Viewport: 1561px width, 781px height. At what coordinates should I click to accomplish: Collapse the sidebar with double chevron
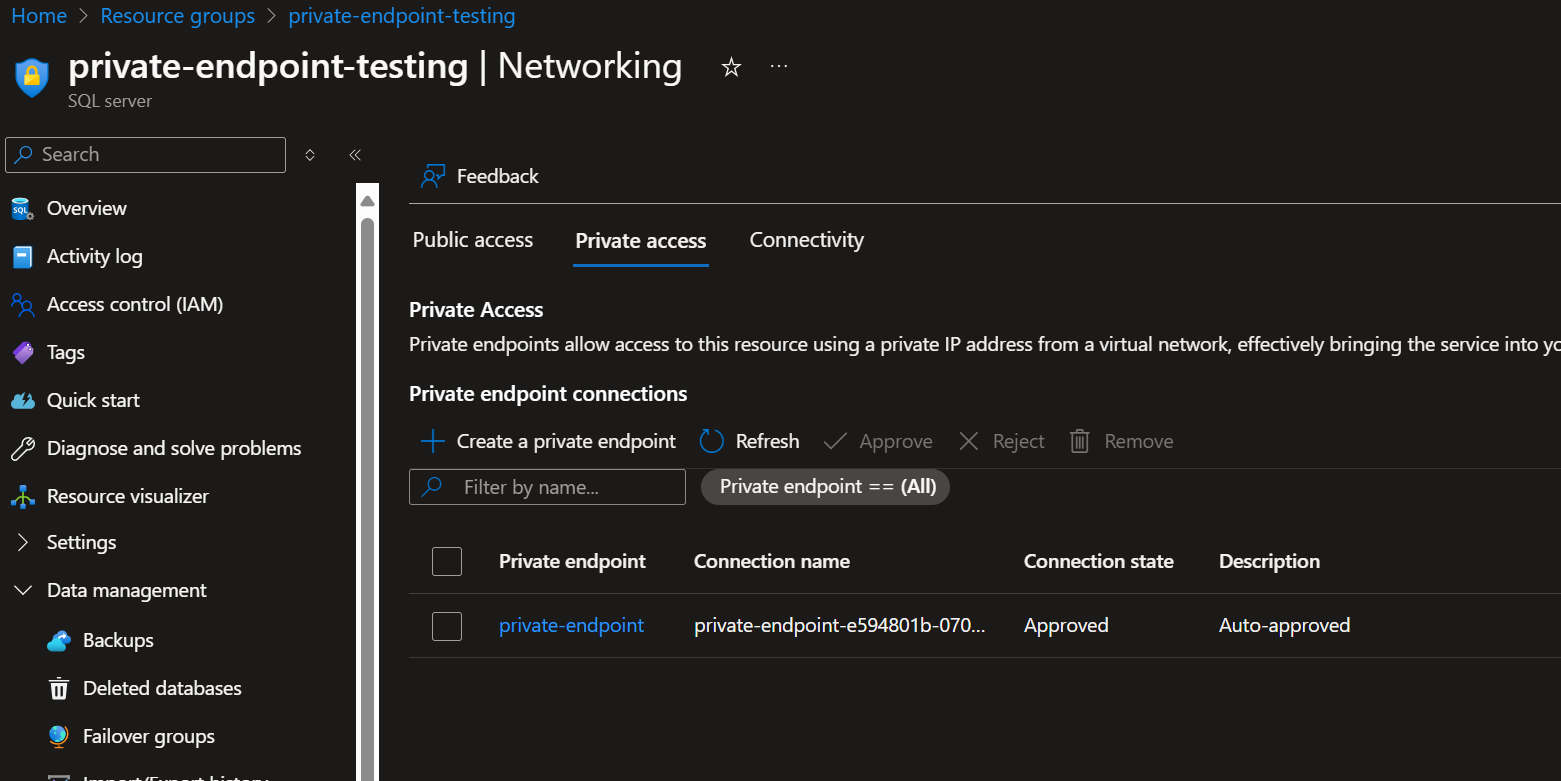tap(354, 155)
